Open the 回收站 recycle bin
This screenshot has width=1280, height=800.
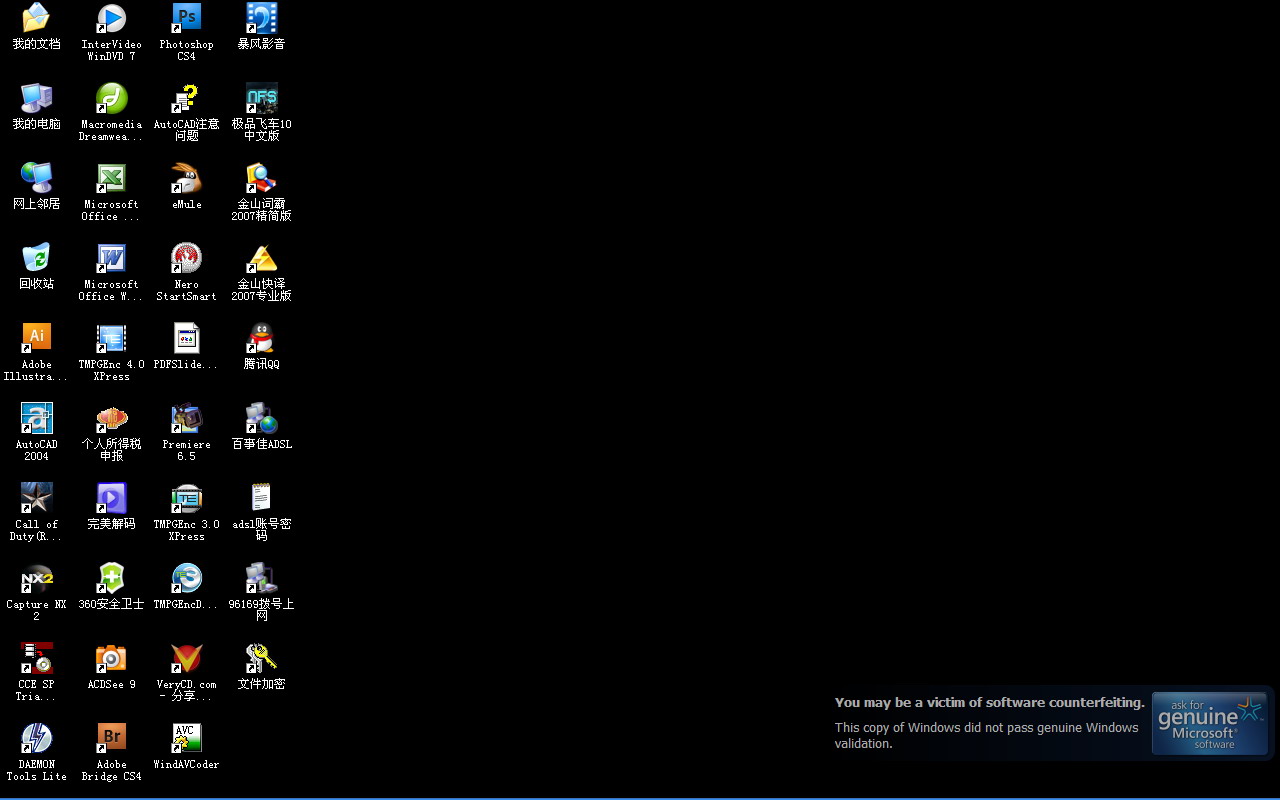[36, 258]
